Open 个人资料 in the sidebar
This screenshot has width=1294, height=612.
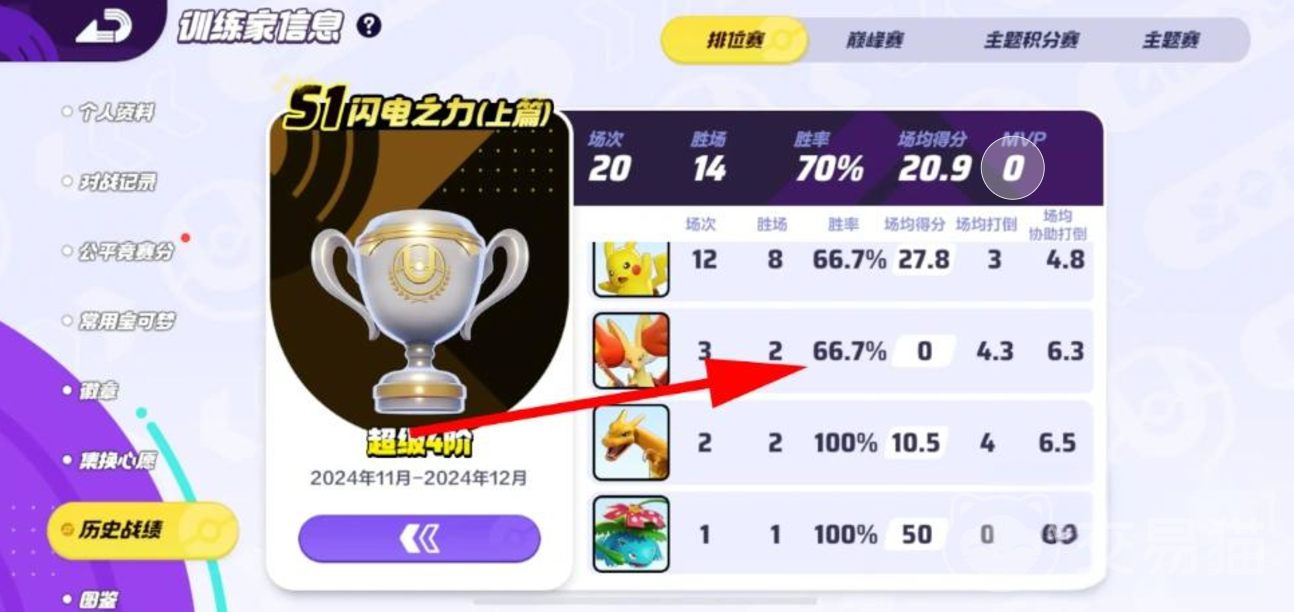(116, 113)
